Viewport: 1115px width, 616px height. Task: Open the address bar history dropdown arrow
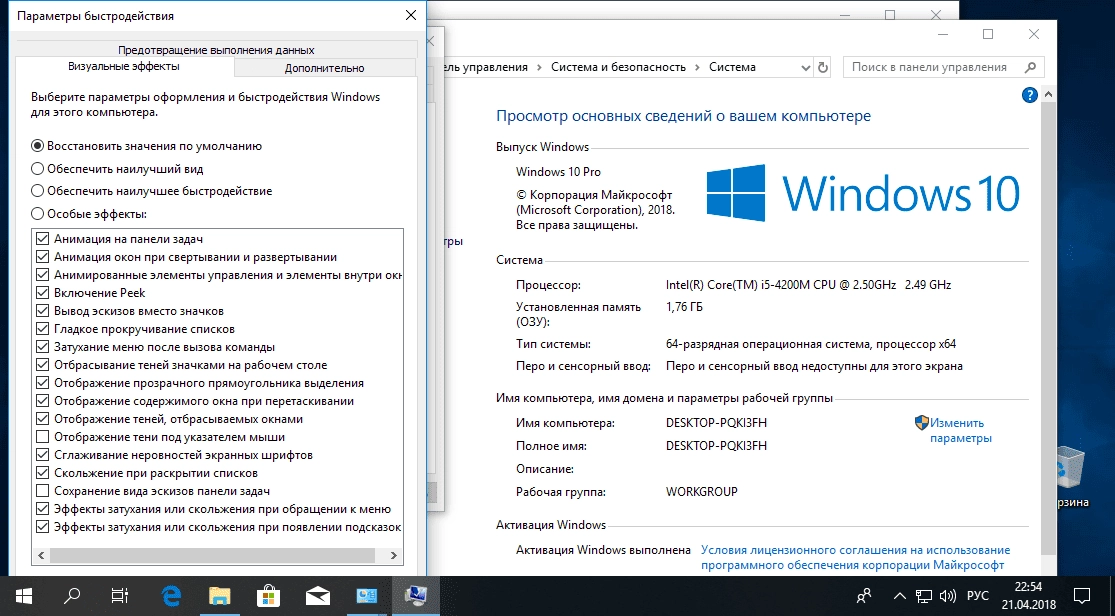[x=805, y=68]
